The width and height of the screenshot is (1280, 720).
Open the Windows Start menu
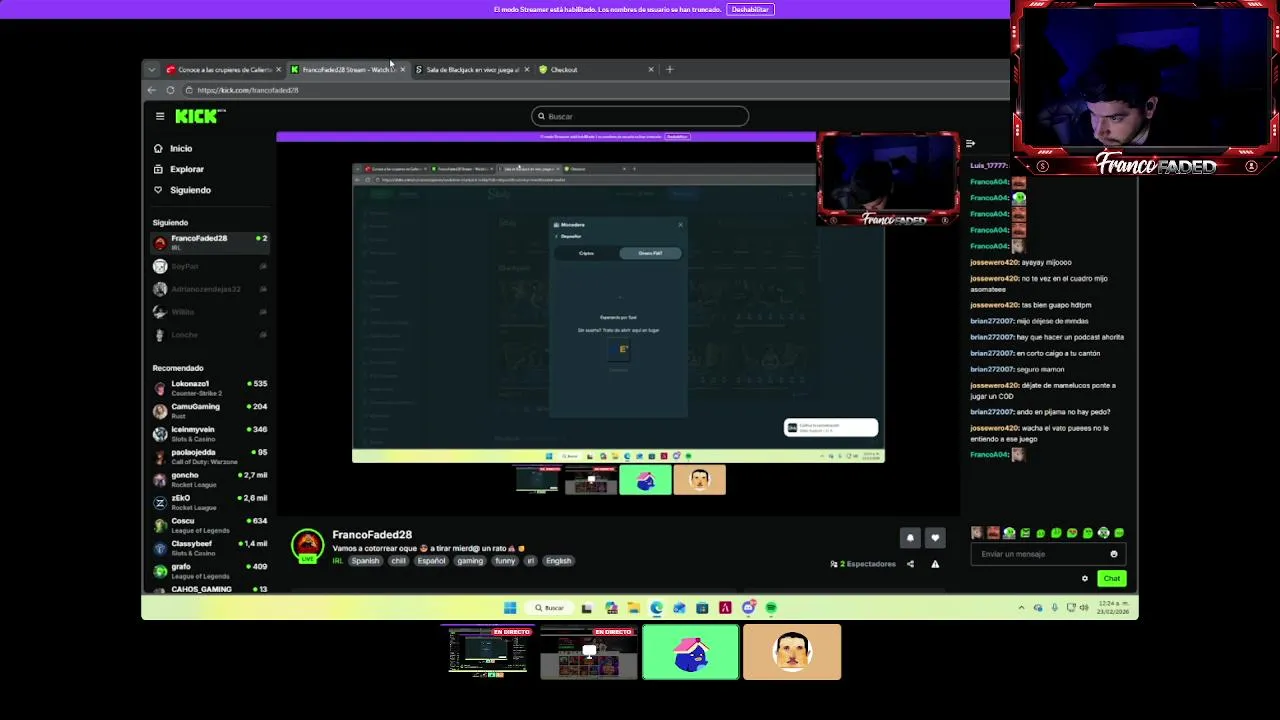pyautogui.click(x=510, y=608)
